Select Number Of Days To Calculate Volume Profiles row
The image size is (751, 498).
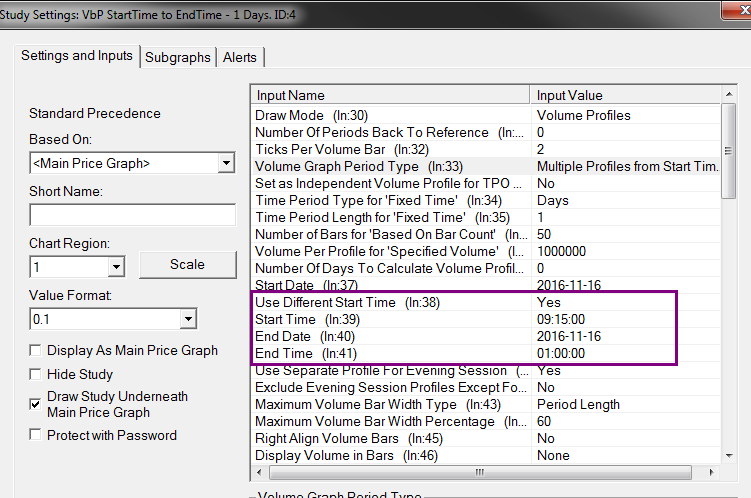[x=486, y=268]
